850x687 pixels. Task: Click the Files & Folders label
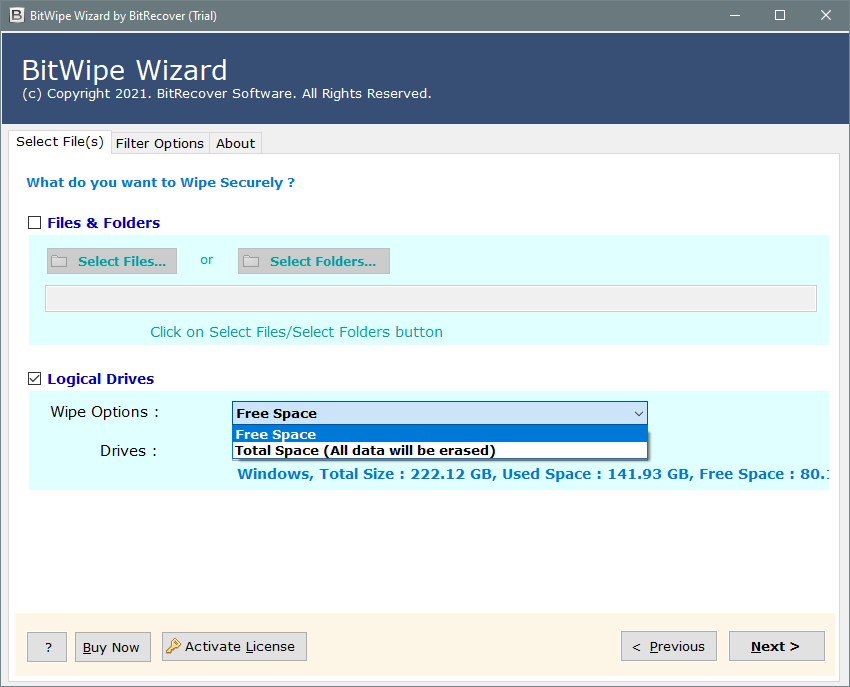(x=104, y=223)
